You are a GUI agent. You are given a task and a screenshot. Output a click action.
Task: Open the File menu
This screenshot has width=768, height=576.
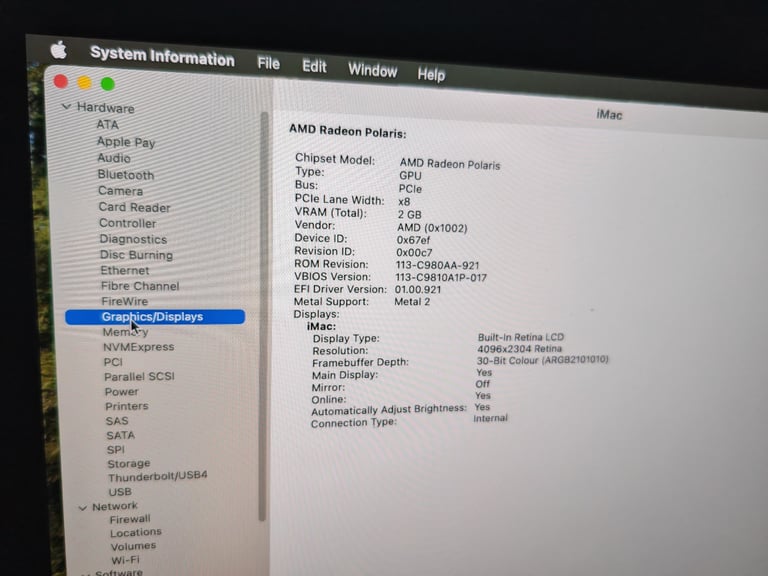[x=268, y=63]
